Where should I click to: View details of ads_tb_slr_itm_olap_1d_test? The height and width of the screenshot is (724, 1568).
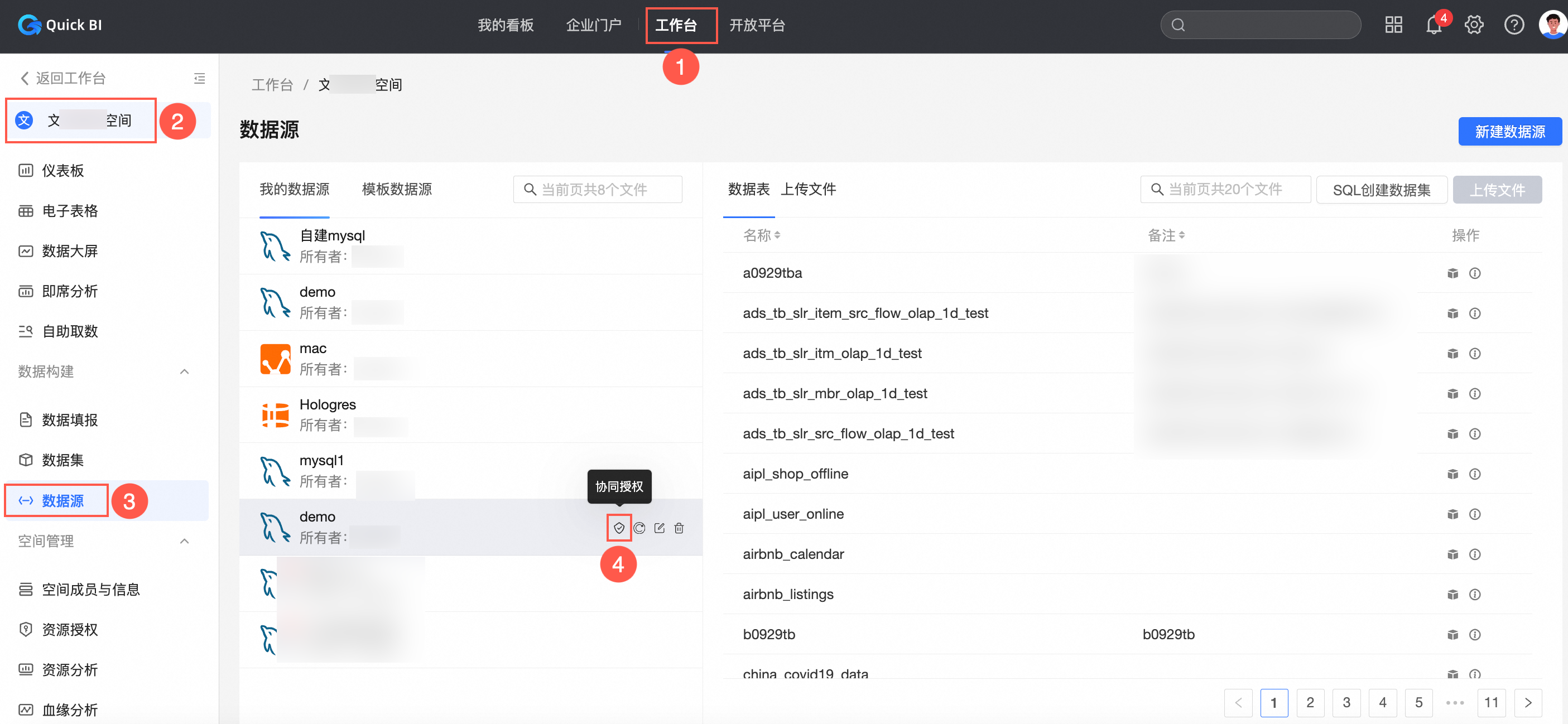point(1474,354)
